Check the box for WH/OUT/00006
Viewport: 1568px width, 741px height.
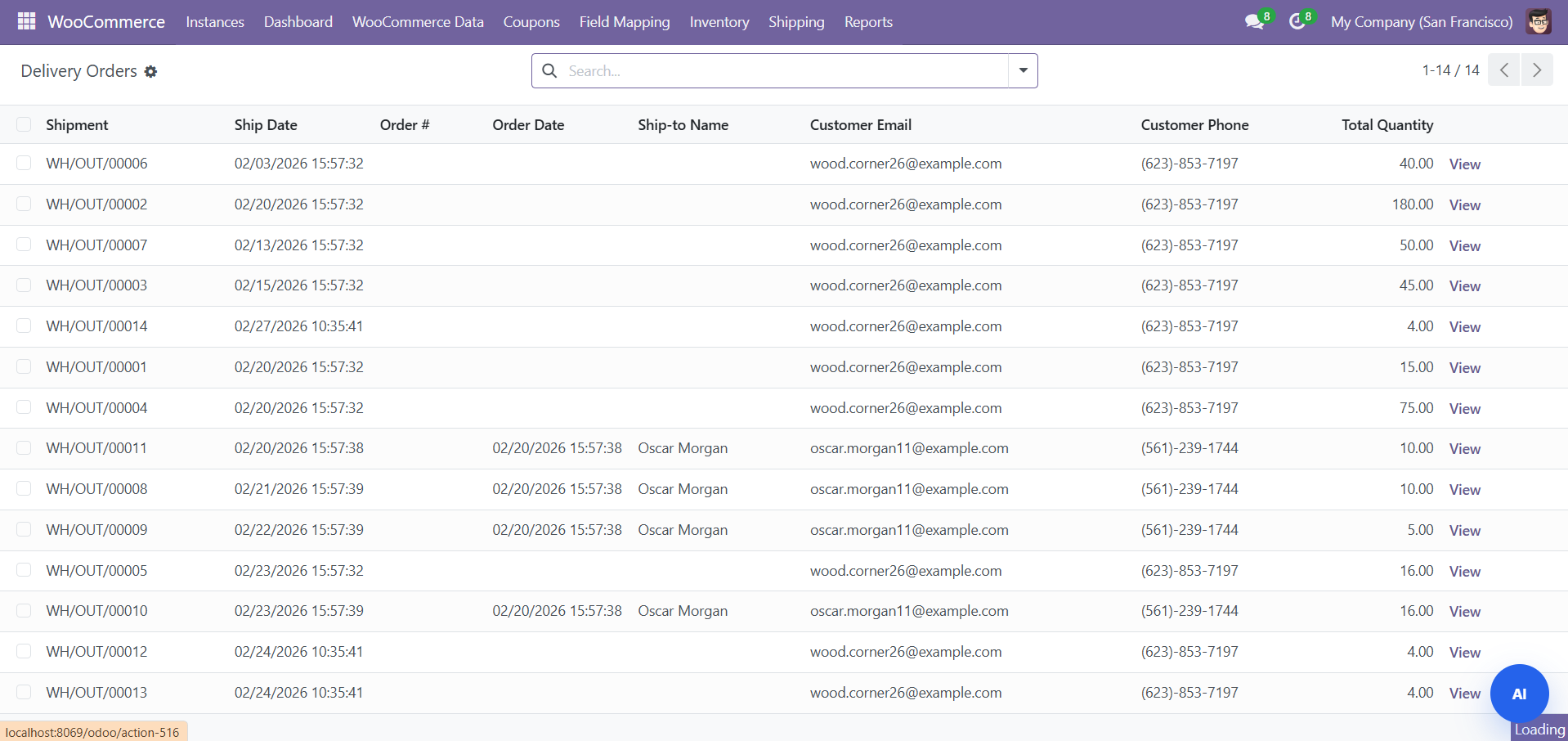coord(24,164)
